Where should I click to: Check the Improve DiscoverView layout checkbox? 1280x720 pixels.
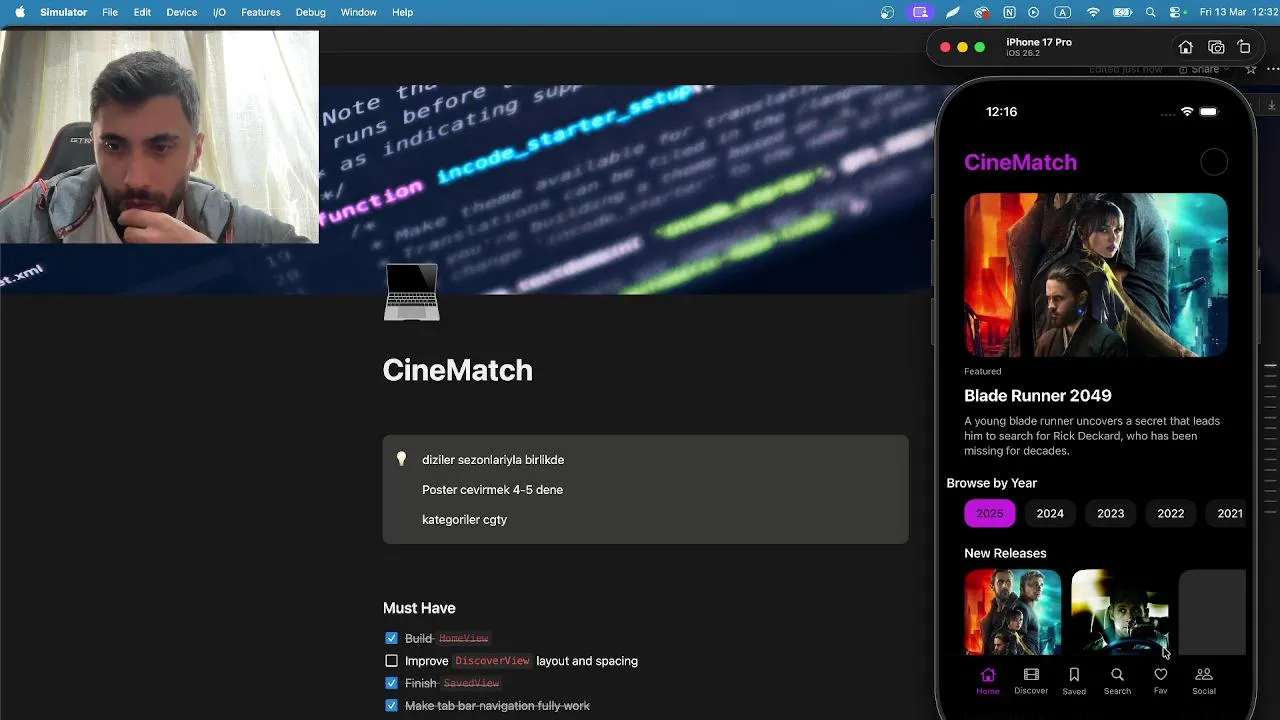click(x=391, y=661)
